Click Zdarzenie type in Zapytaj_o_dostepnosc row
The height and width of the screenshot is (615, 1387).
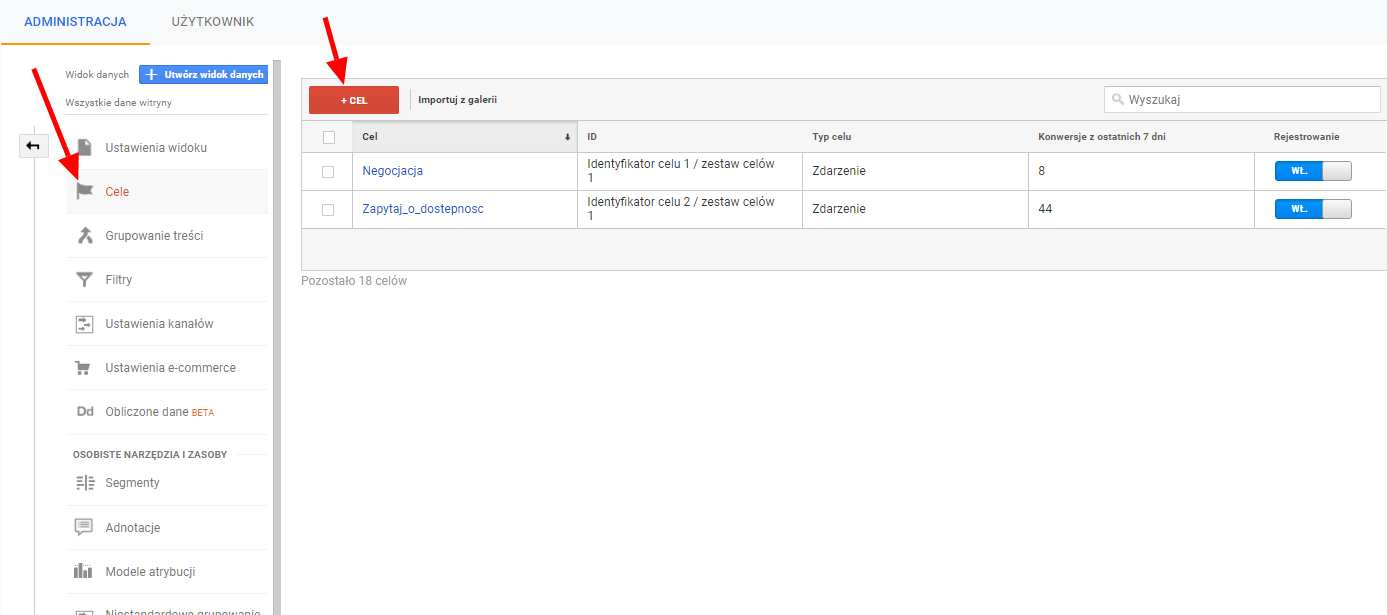[839, 209]
